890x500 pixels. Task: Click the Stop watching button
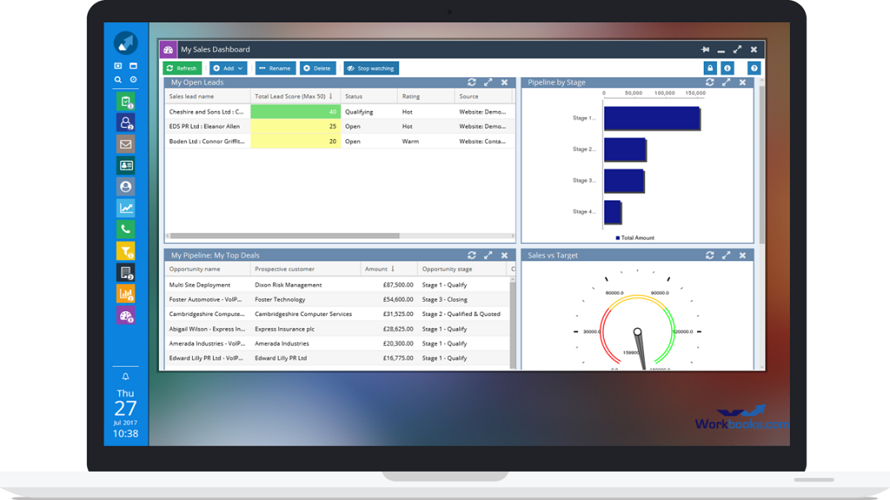(x=371, y=68)
